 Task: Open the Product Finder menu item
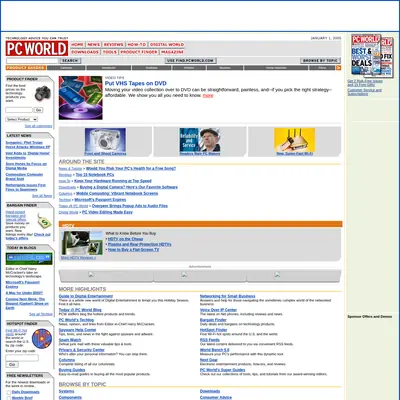tap(139, 52)
